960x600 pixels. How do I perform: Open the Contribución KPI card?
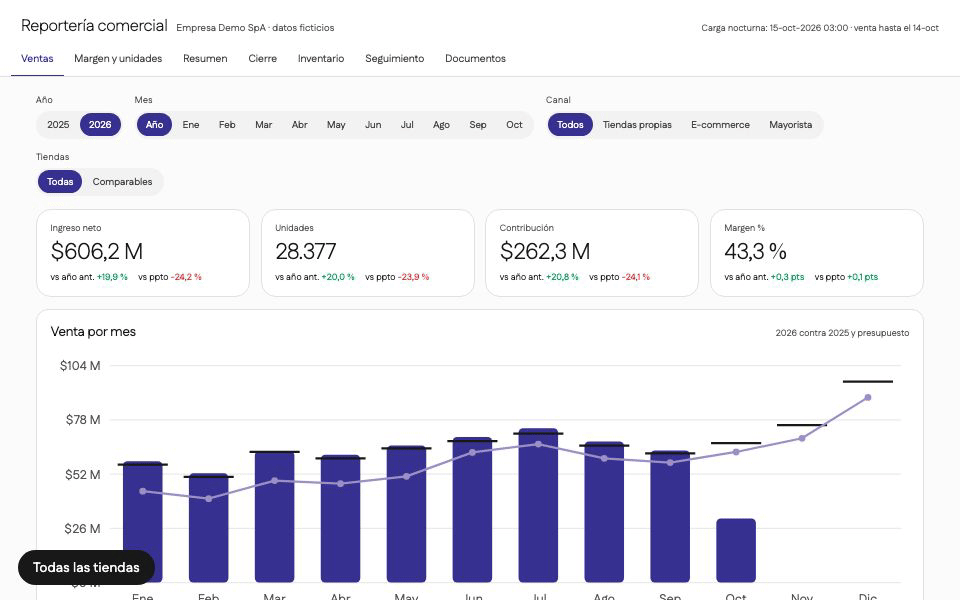point(592,253)
